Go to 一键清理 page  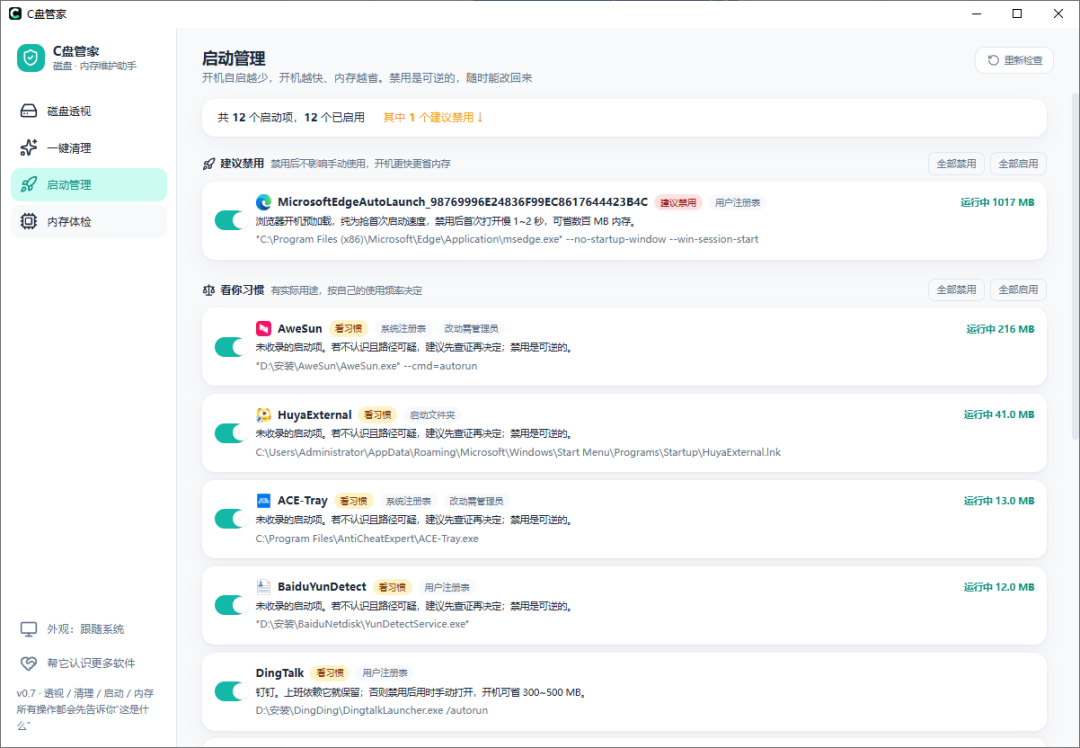click(89, 147)
